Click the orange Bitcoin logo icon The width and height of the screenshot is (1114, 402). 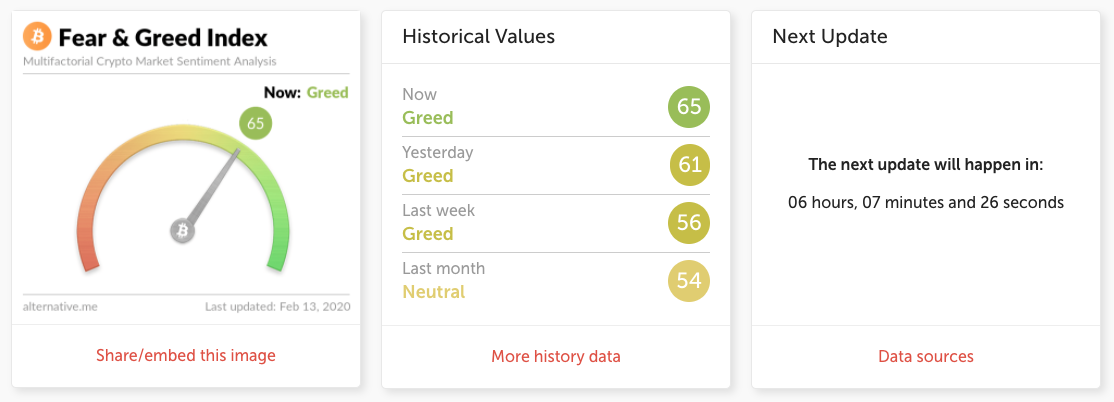click(x=37, y=37)
